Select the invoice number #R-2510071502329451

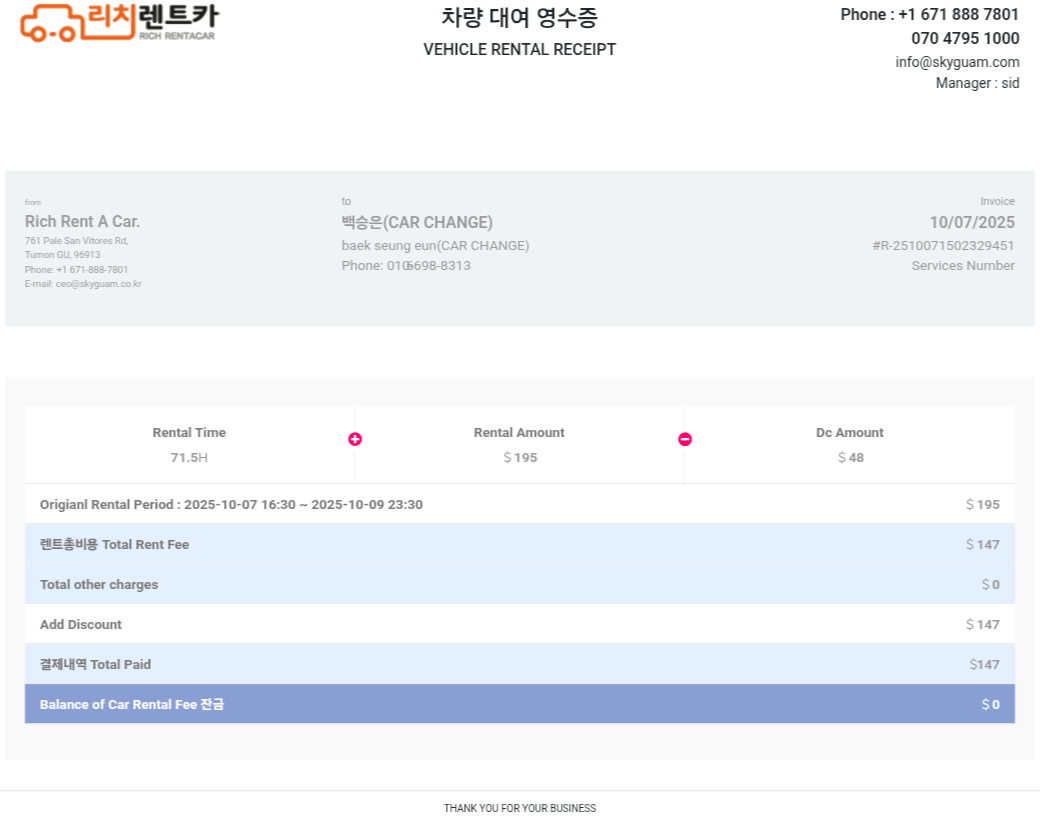tap(943, 245)
